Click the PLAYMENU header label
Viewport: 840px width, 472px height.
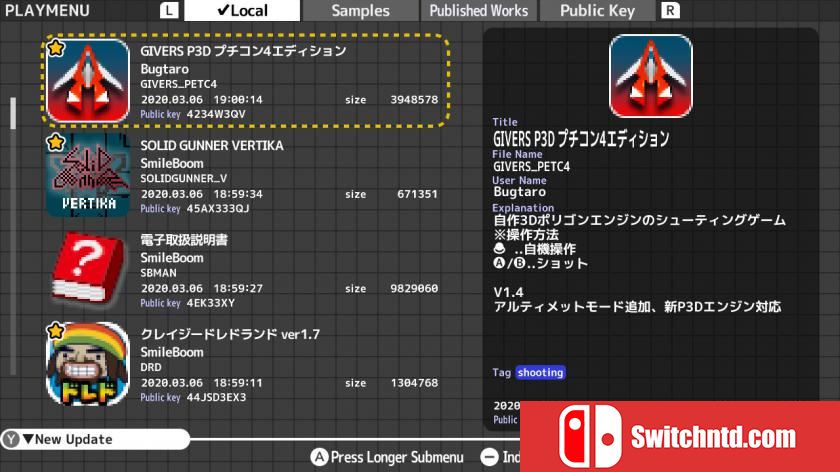click(47, 10)
